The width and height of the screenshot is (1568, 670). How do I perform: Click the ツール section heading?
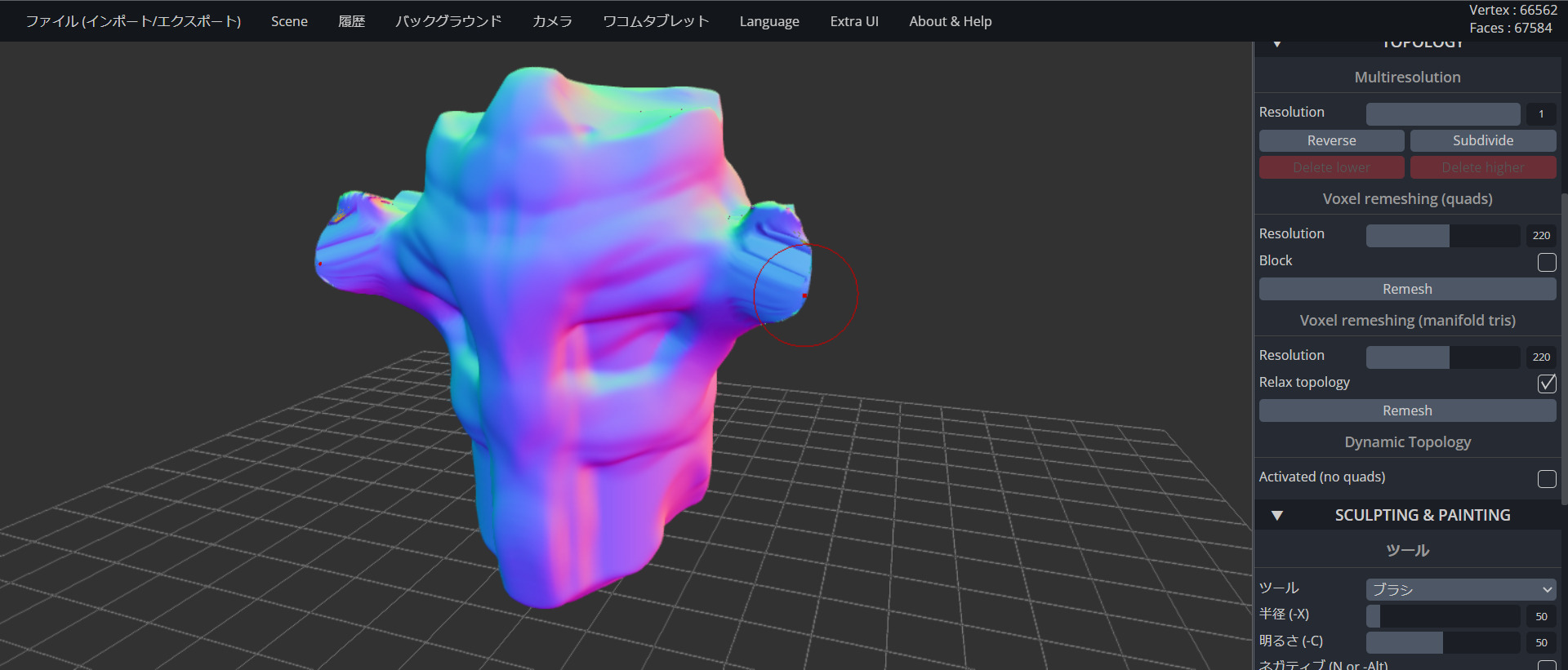tap(1407, 550)
